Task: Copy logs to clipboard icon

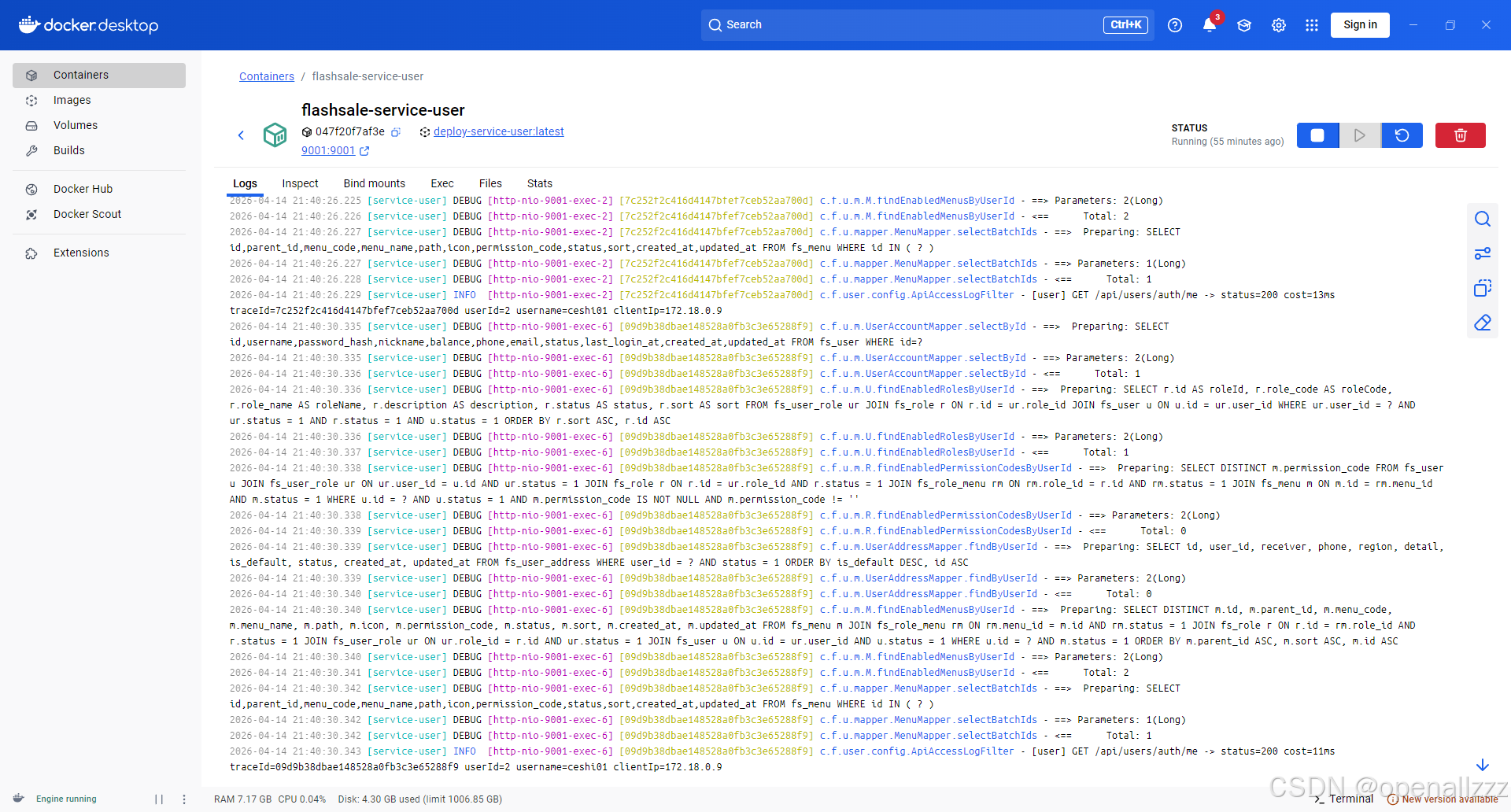Action: tap(1483, 288)
